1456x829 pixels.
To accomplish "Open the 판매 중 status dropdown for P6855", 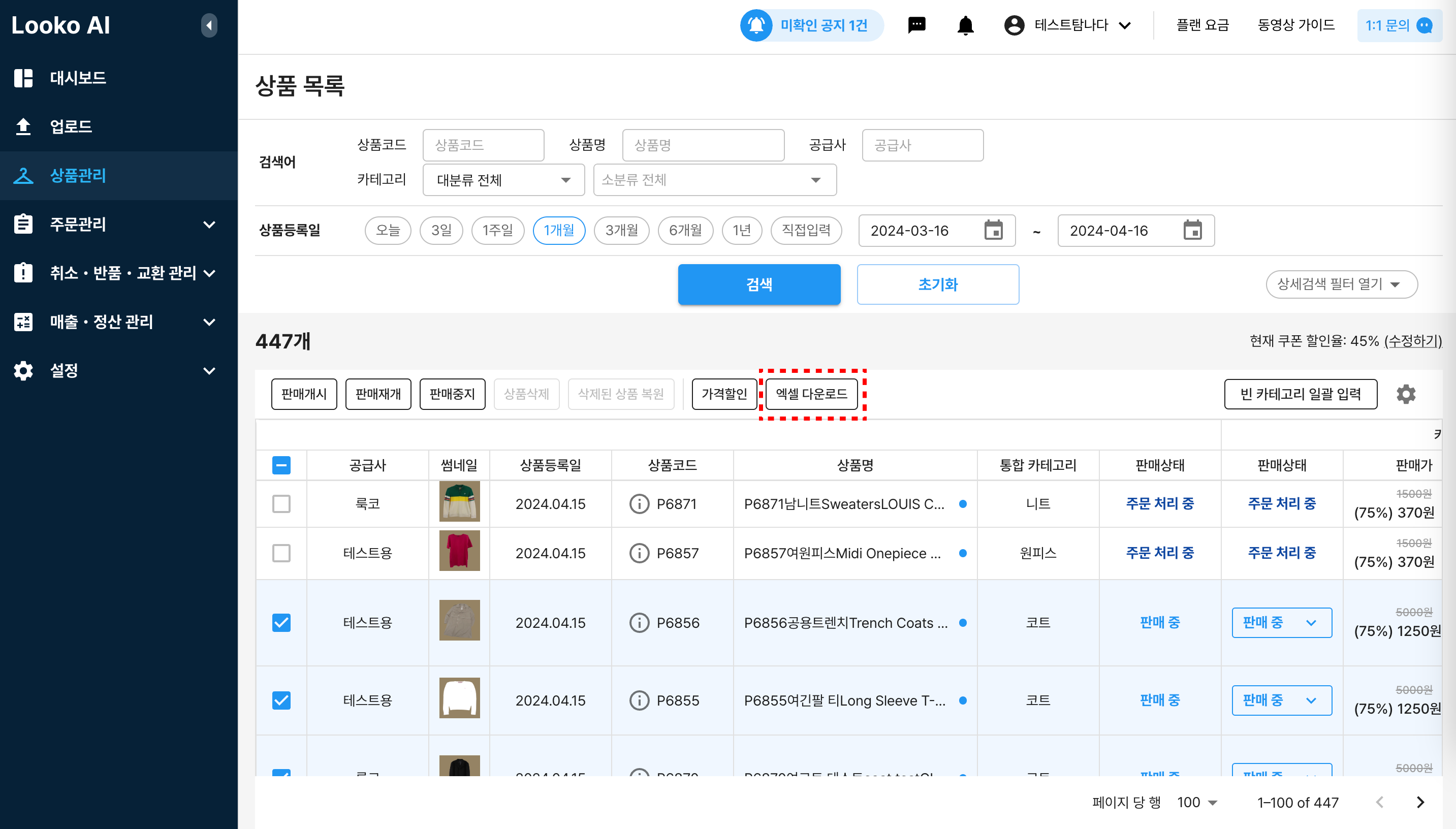I will tap(1281, 700).
